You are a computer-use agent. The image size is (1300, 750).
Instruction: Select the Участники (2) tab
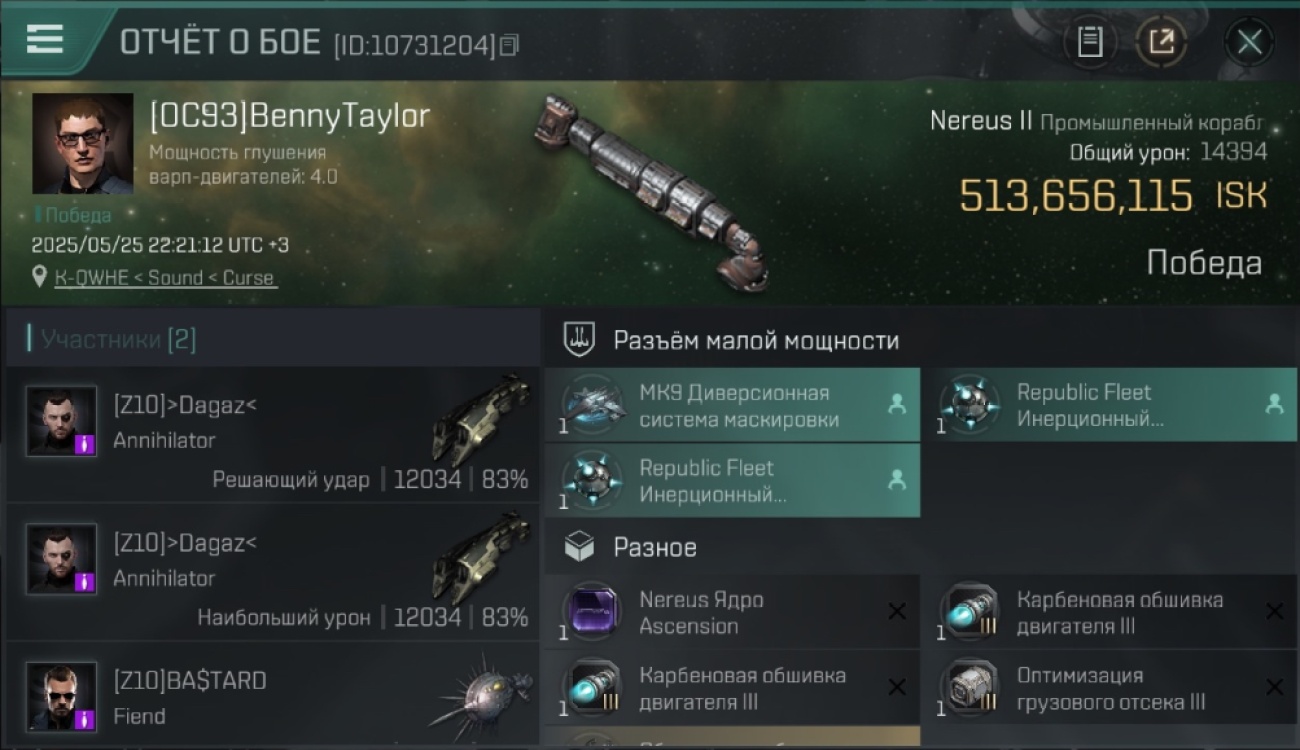(112, 339)
